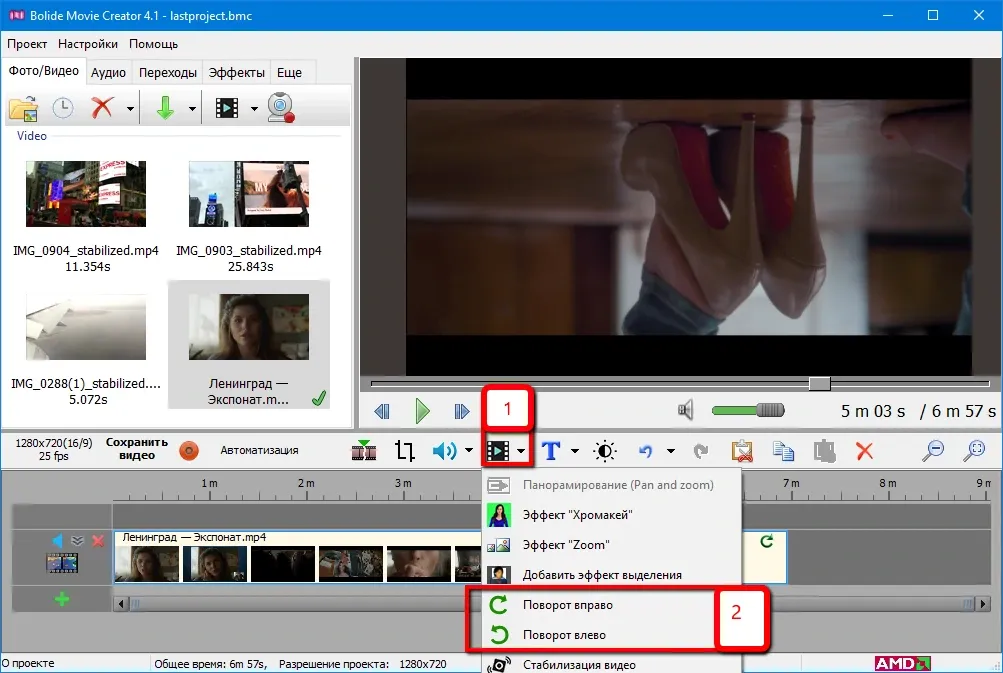This screenshot has height=673, width=1003.
Task: Switch to the Эффекты tab
Action: (x=237, y=72)
